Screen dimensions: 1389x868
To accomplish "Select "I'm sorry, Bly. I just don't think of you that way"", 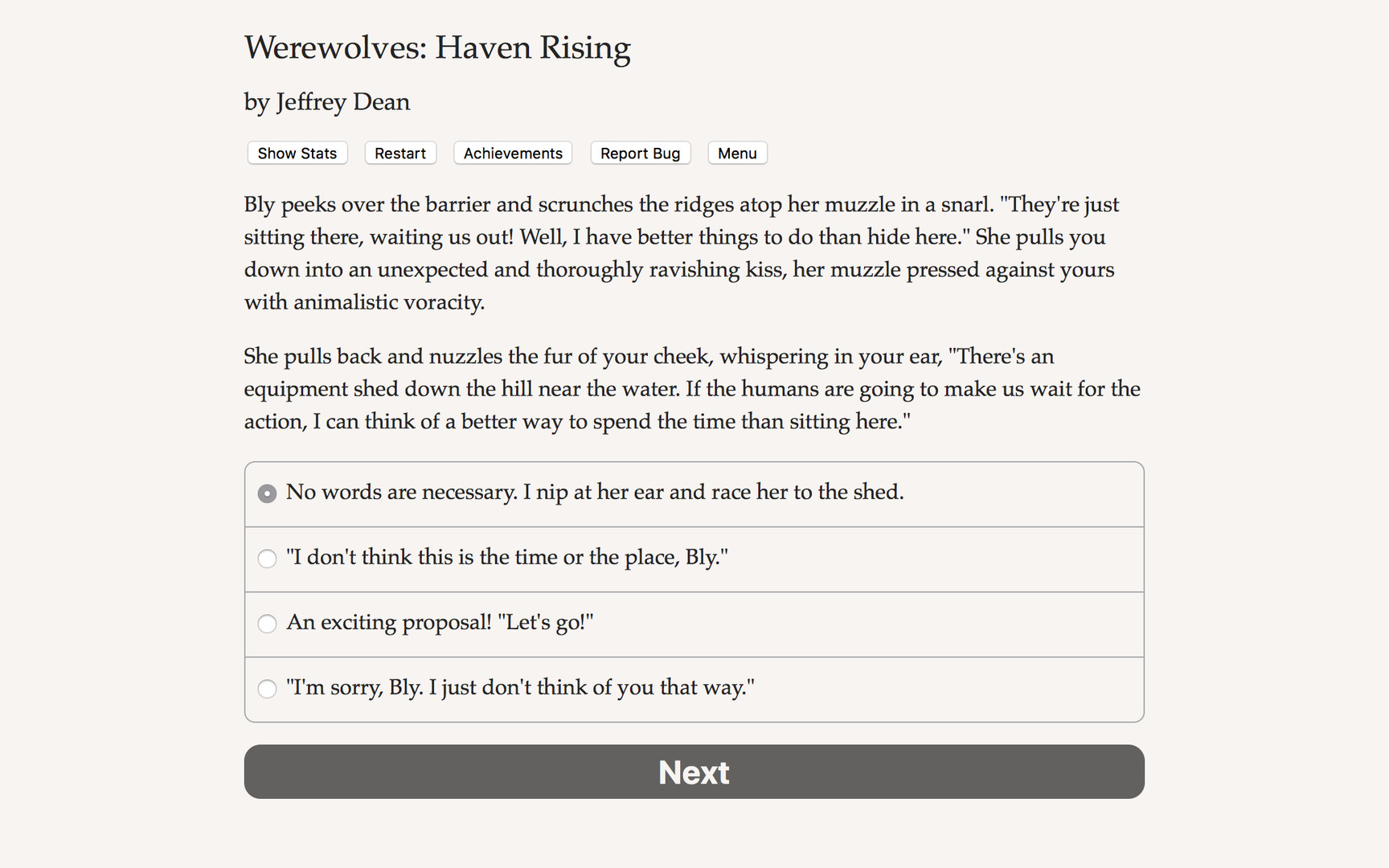I will coord(521,689).
